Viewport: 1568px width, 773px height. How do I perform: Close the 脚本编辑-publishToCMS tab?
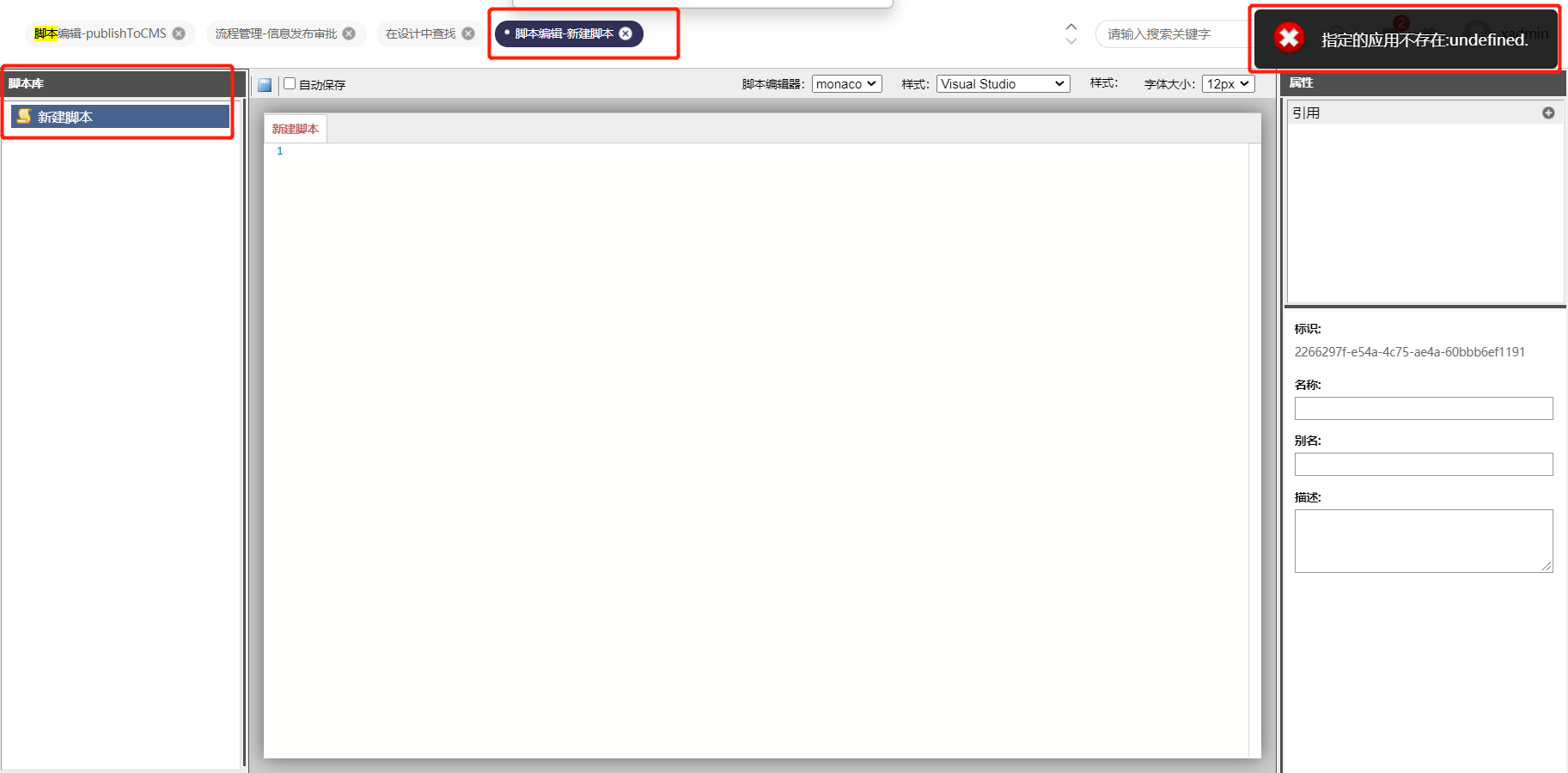click(x=179, y=33)
